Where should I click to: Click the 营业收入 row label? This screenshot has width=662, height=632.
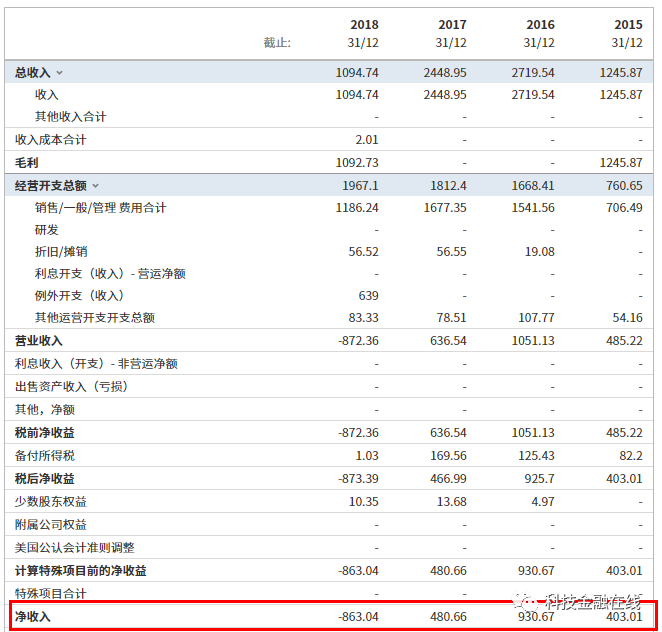tap(38, 341)
